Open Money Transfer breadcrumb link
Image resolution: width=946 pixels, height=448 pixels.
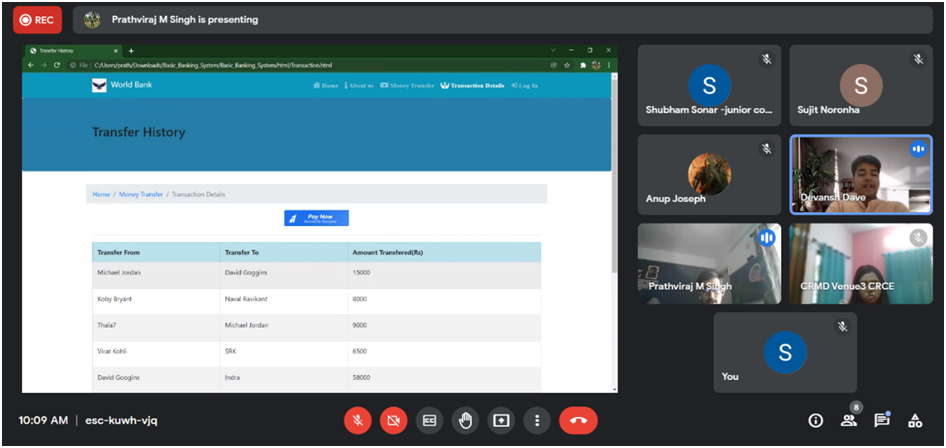coord(141,194)
